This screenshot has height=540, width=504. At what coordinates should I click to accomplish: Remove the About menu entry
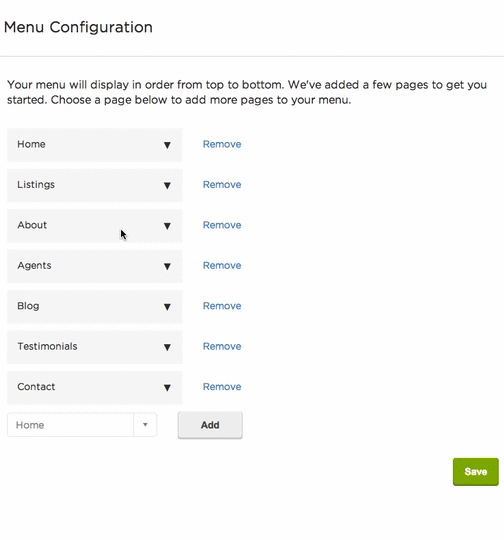pos(222,225)
